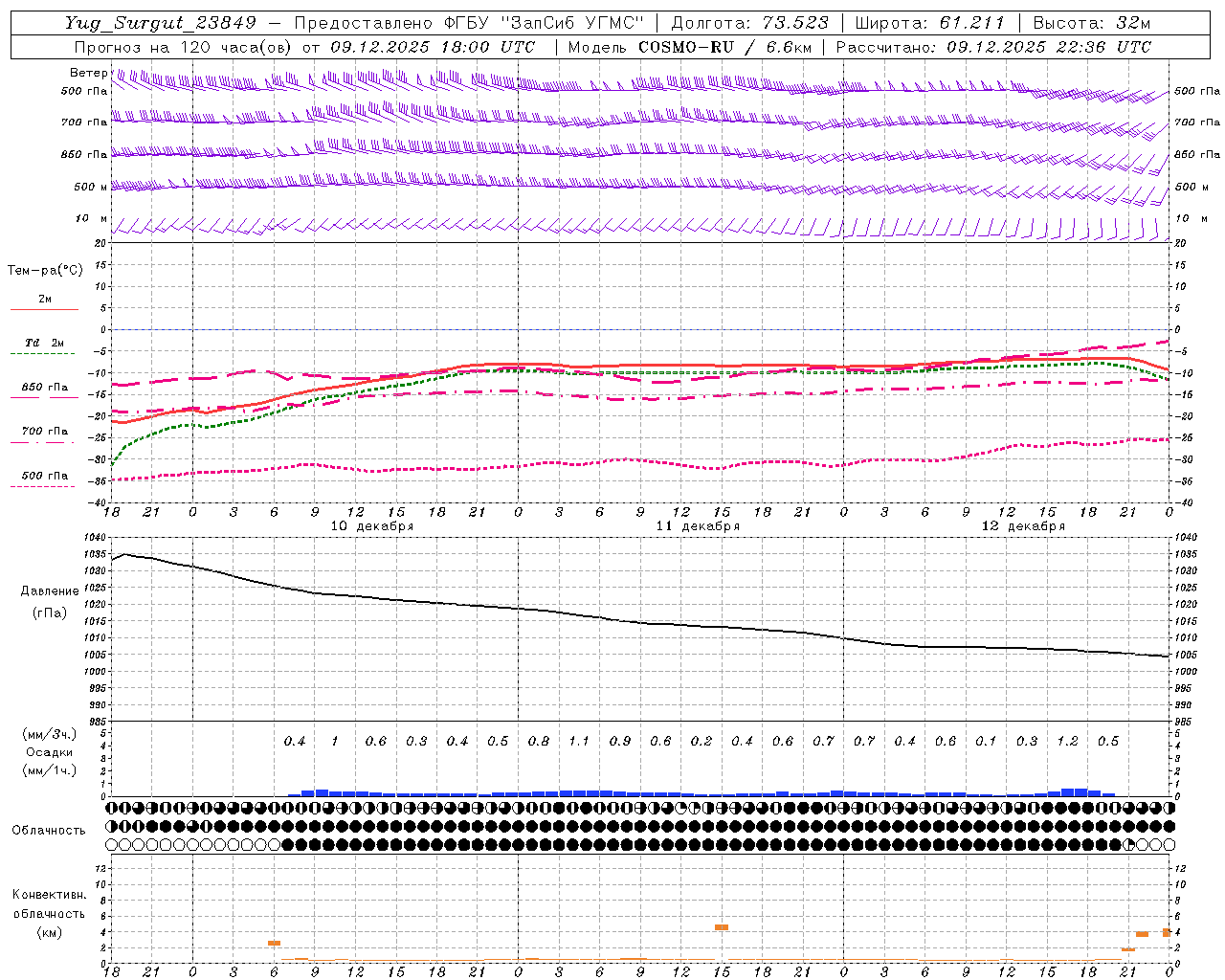Click the precipitation value 0.1
This screenshot has height=980, width=1225.
point(986,742)
